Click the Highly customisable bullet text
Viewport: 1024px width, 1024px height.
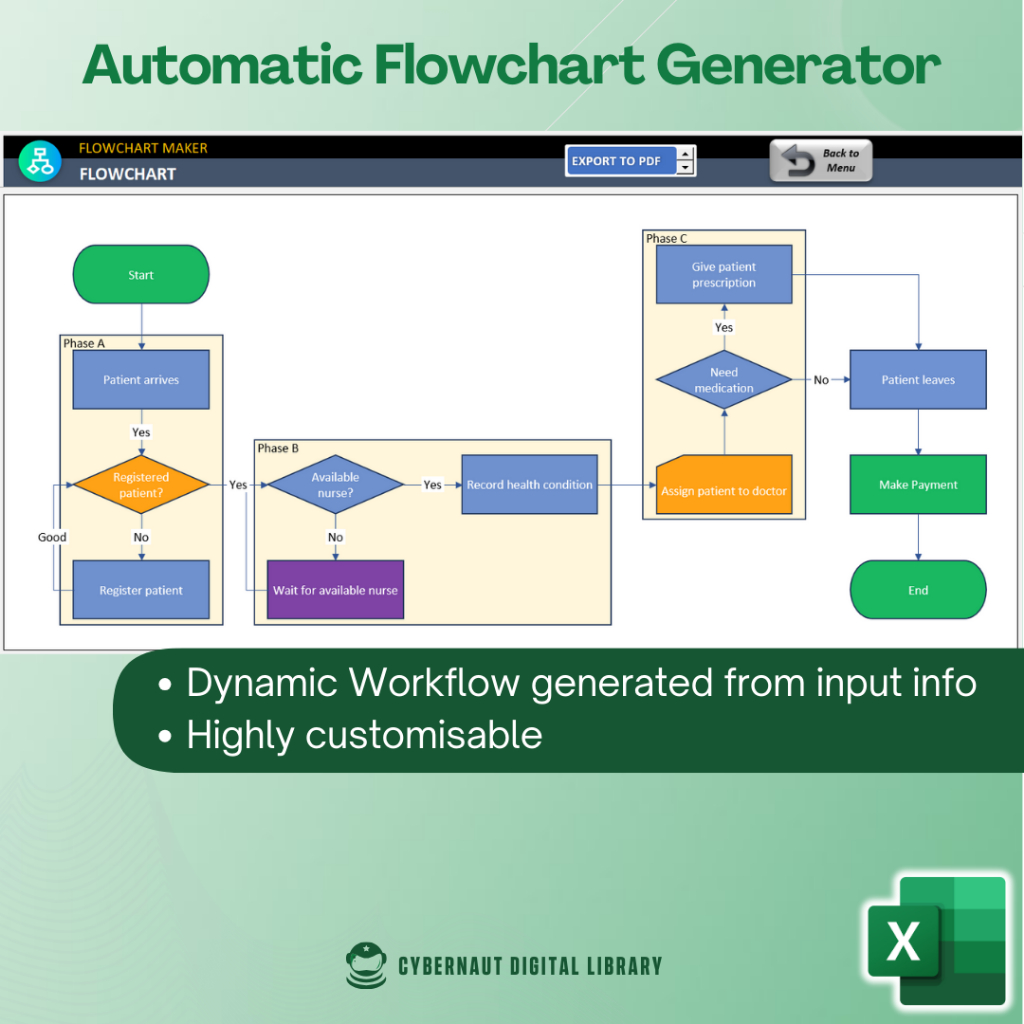tap(364, 735)
